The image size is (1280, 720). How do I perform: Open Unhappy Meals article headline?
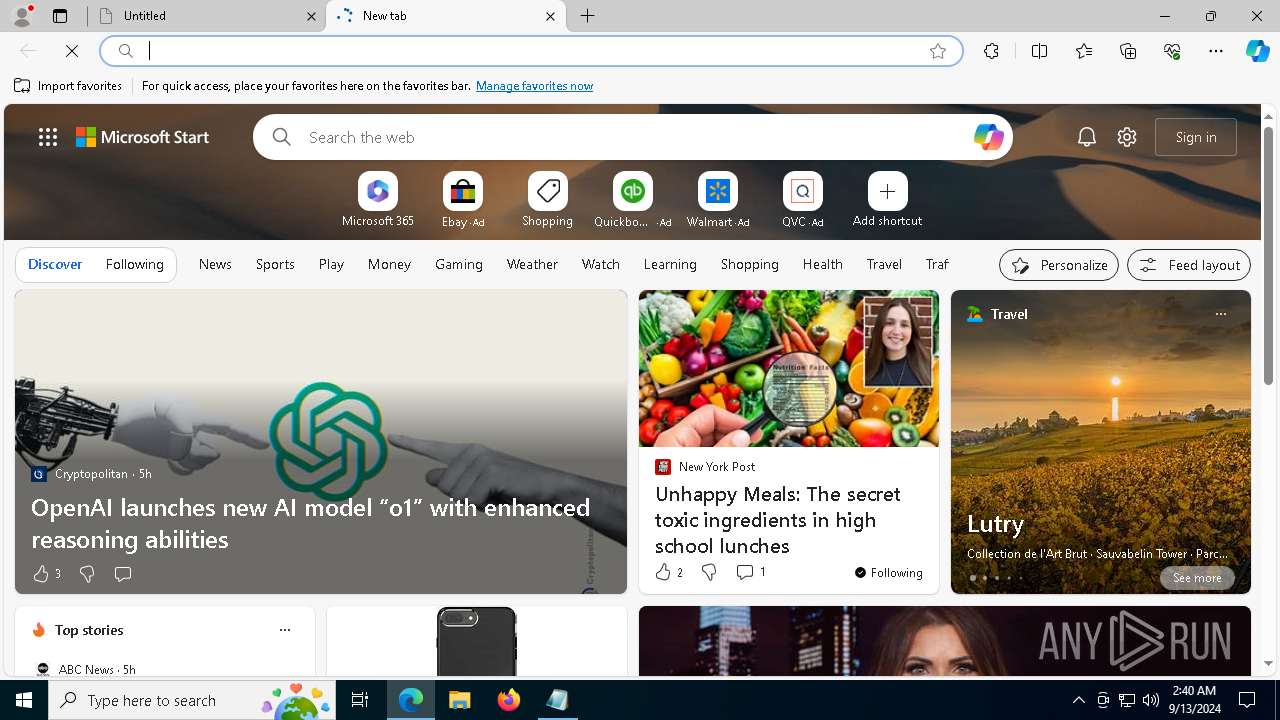[x=778, y=520]
